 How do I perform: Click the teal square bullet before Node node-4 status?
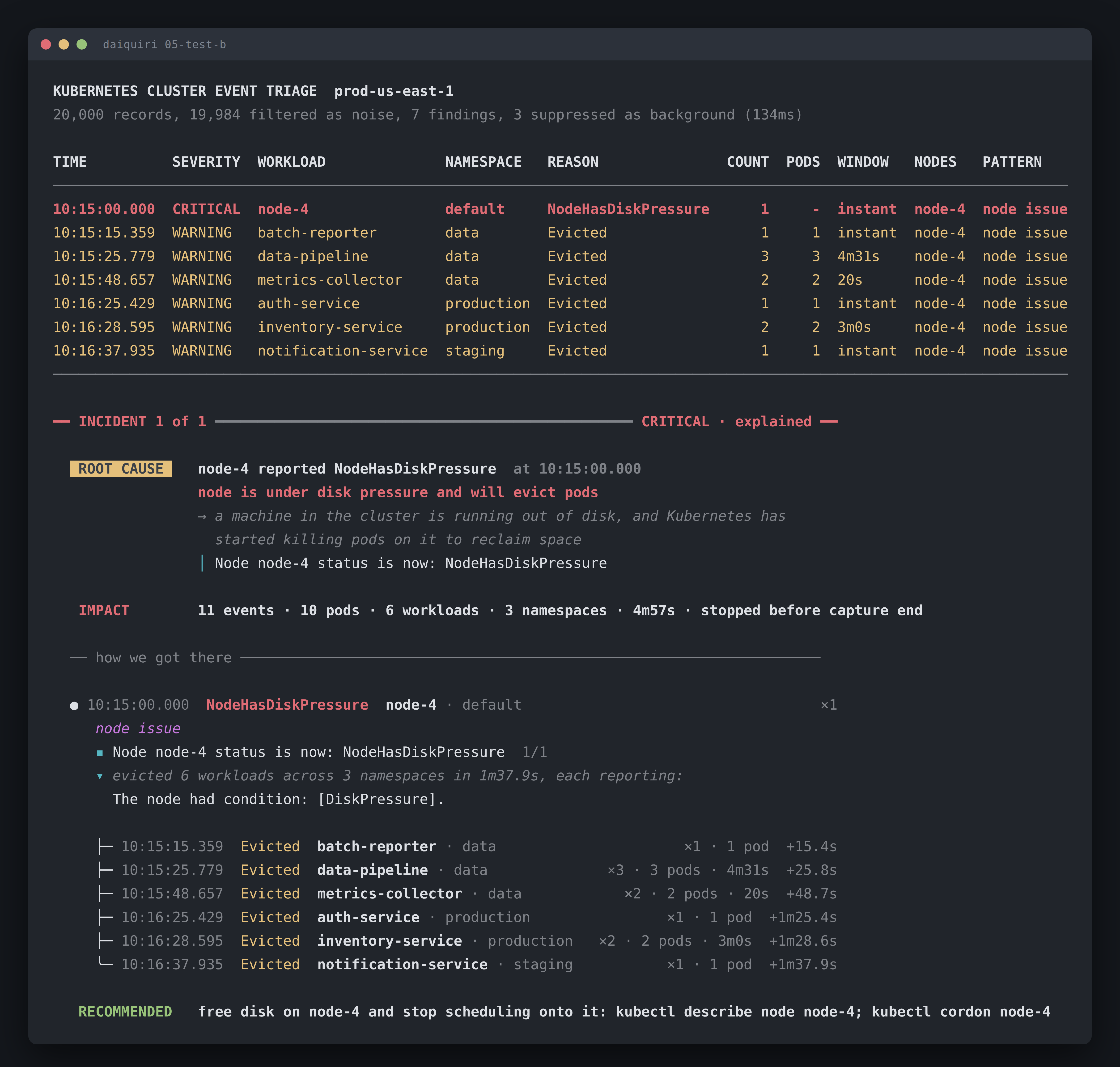[x=100, y=753]
